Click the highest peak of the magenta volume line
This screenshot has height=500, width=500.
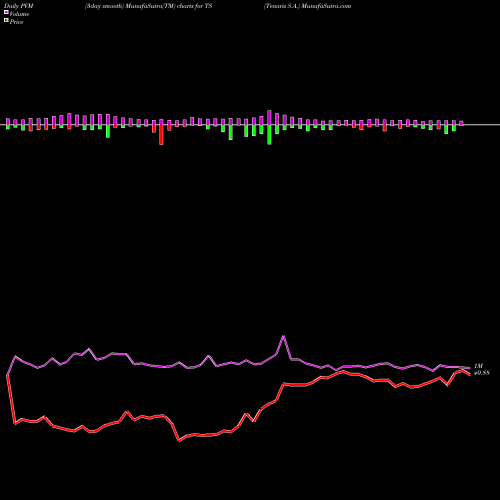click(284, 336)
